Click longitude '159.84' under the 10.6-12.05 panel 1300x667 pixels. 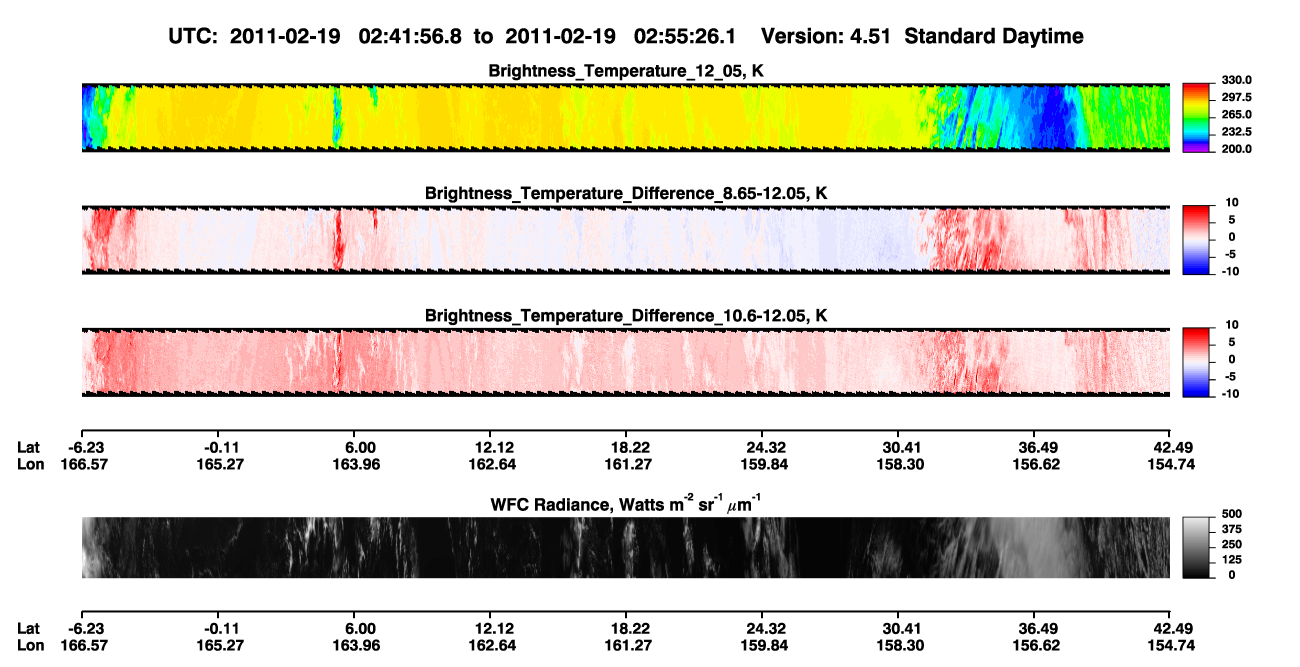(x=763, y=464)
